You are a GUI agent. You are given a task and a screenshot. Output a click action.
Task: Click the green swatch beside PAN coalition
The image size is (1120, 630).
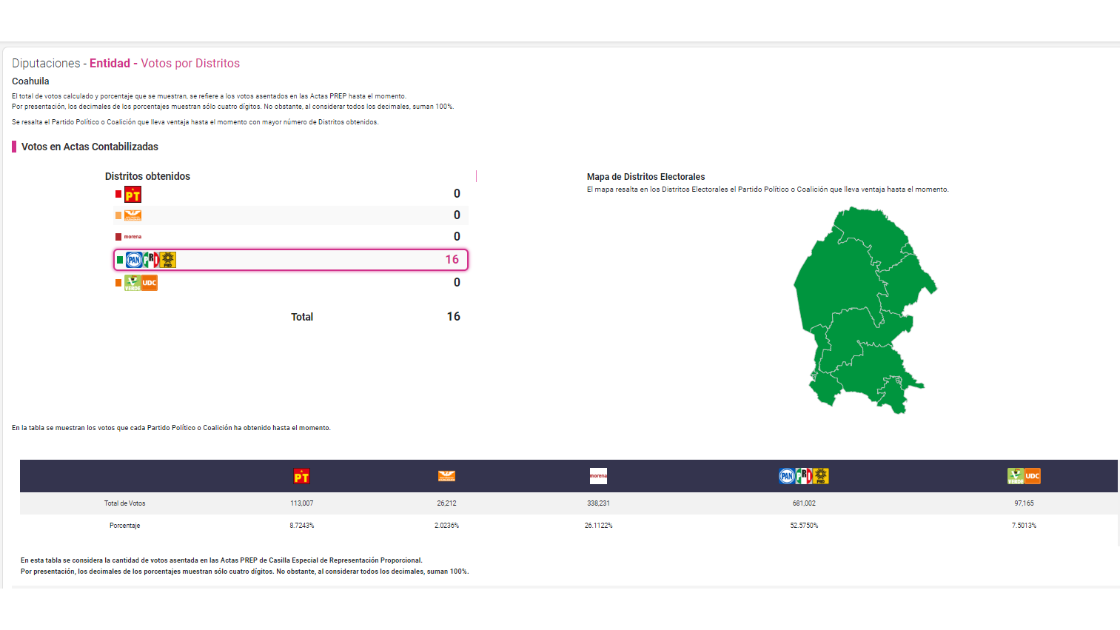[x=119, y=260]
